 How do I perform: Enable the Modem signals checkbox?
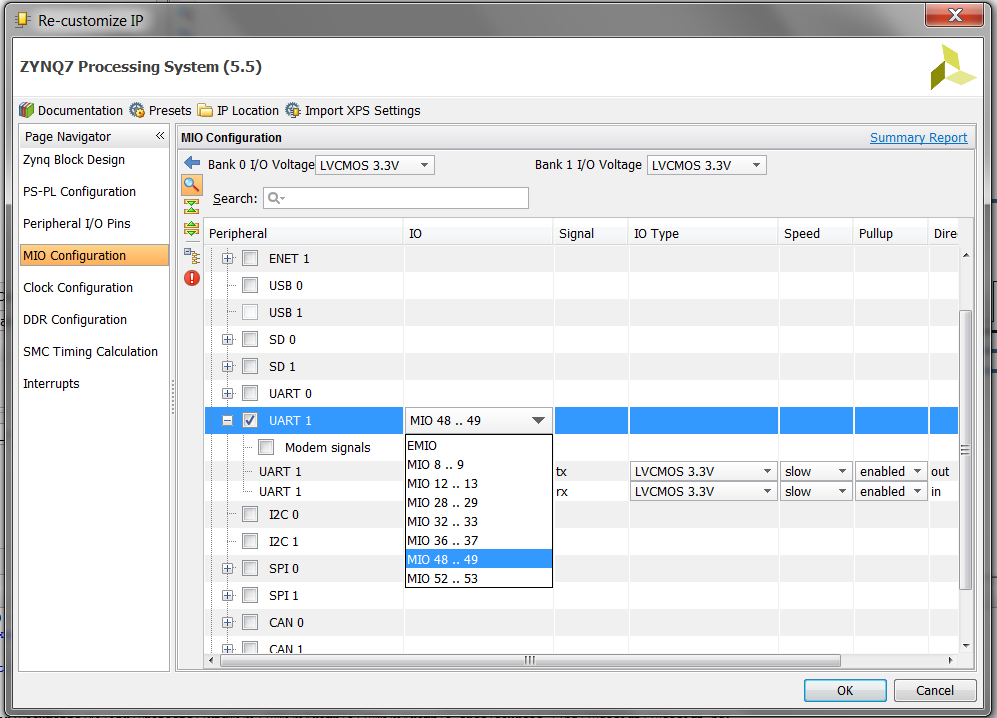(266, 447)
